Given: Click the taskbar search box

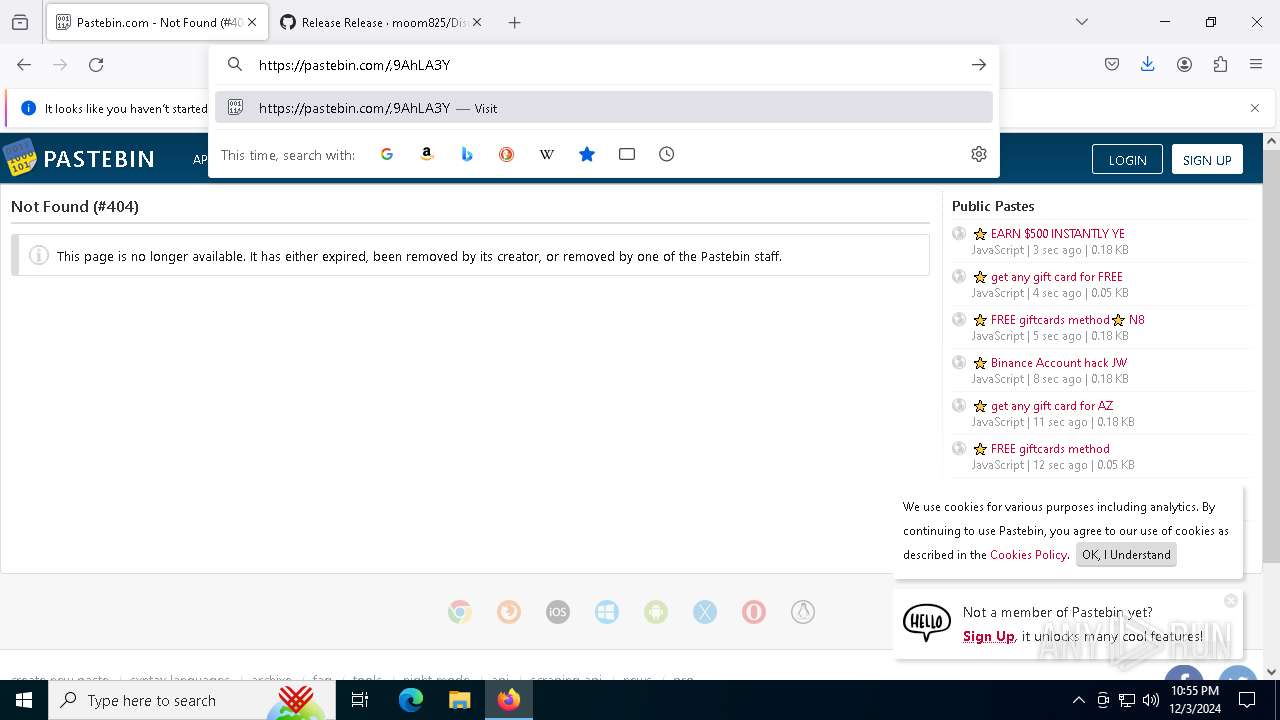Looking at the screenshot, I should 192,700.
